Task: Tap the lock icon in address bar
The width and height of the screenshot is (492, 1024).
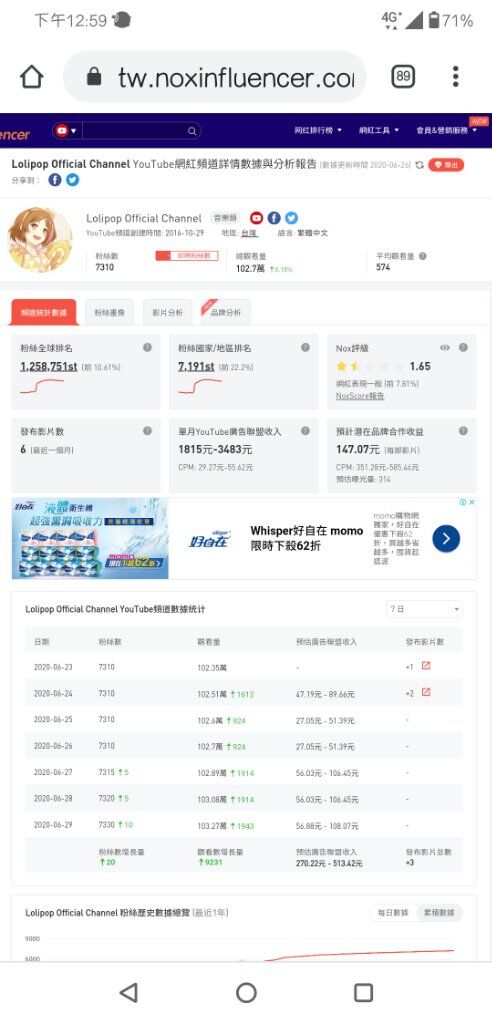Action: pos(94,78)
